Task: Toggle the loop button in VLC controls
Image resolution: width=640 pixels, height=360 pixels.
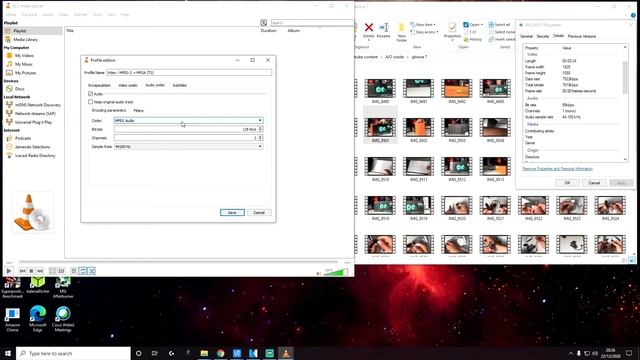Action: [x=83, y=271]
